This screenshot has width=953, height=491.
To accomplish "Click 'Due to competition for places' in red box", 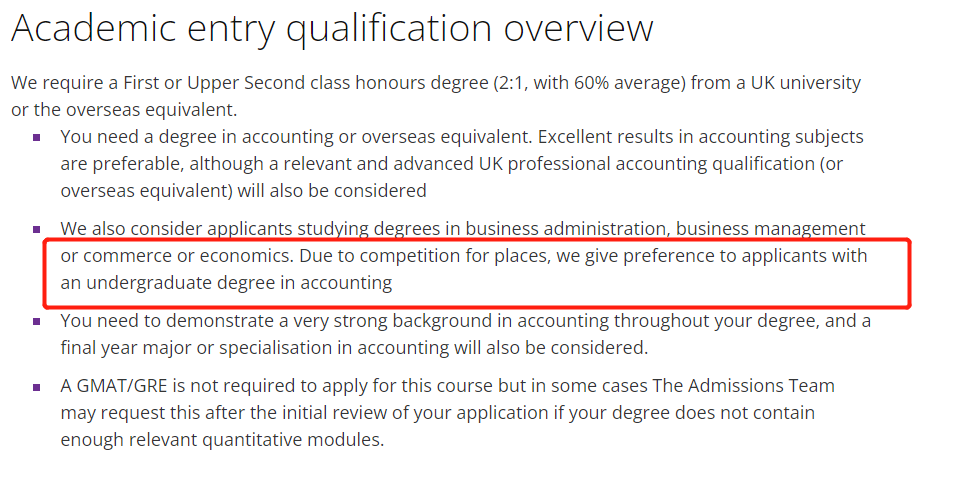I will click(423, 256).
